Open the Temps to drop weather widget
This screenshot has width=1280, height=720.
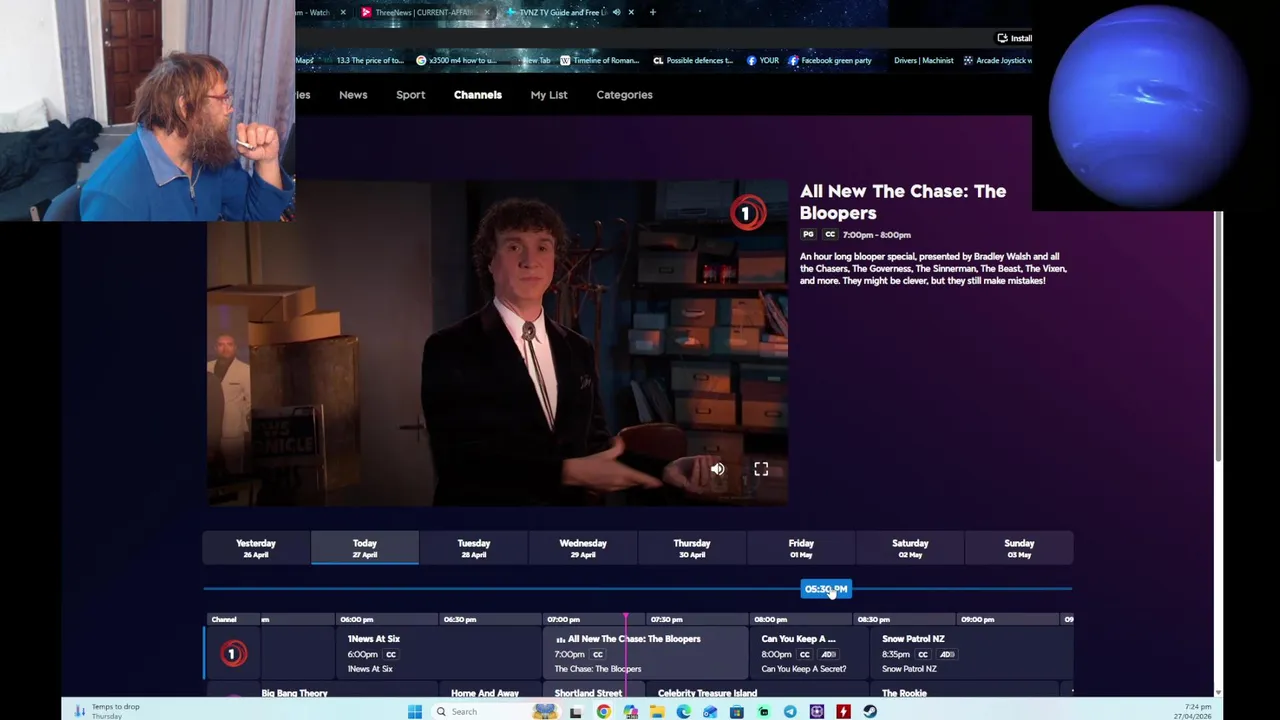[x=105, y=711]
